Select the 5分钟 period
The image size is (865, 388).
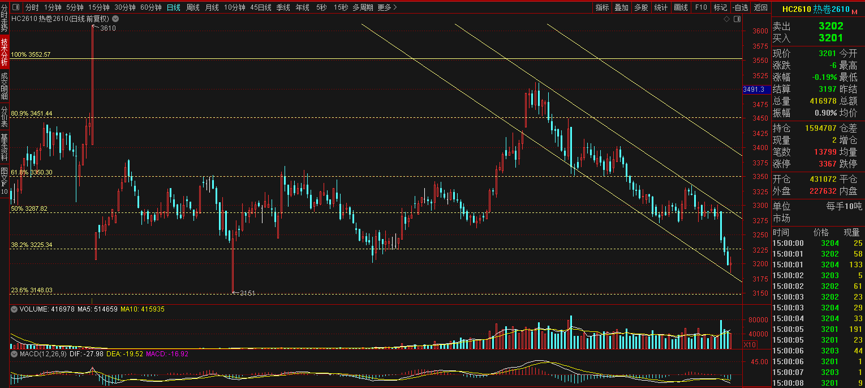click(x=75, y=8)
